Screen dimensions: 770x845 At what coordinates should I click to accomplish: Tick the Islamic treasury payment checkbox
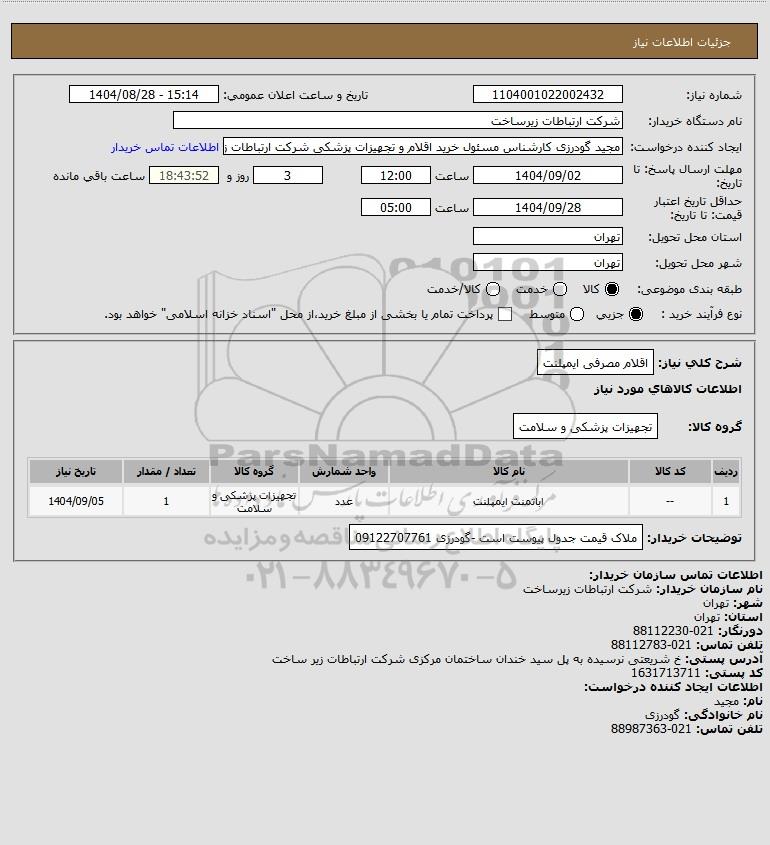(505, 314)
